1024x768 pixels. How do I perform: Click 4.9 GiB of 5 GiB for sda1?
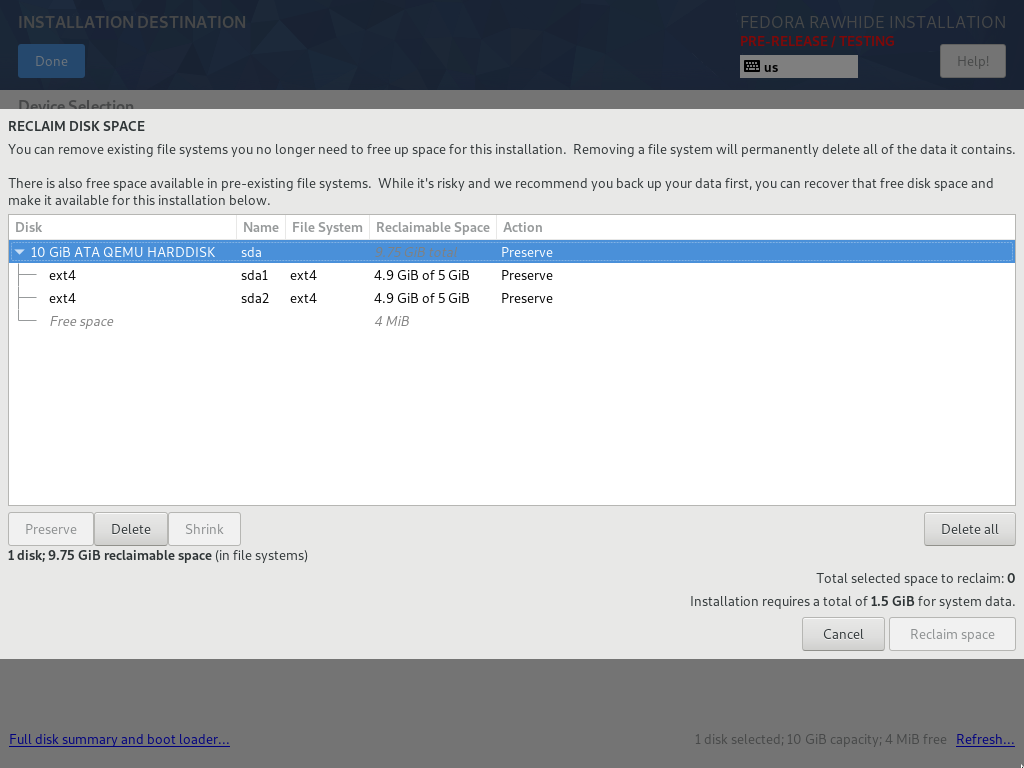point(422,276)
